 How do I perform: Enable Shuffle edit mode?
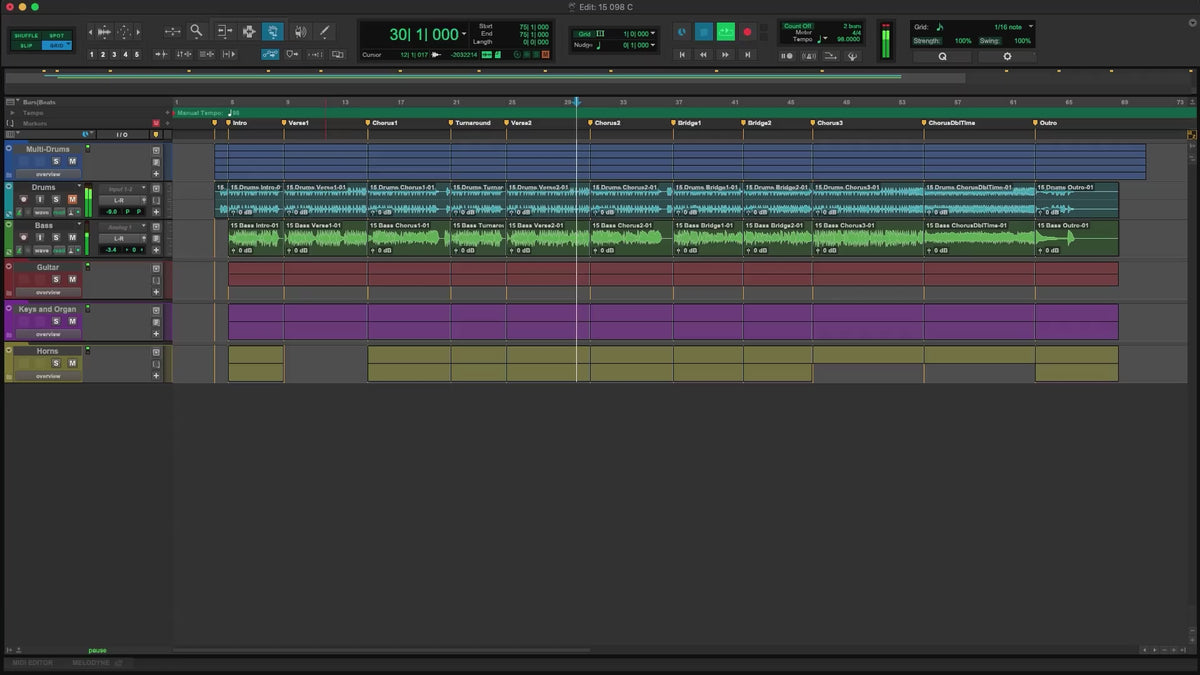click(x=26, y=35)
